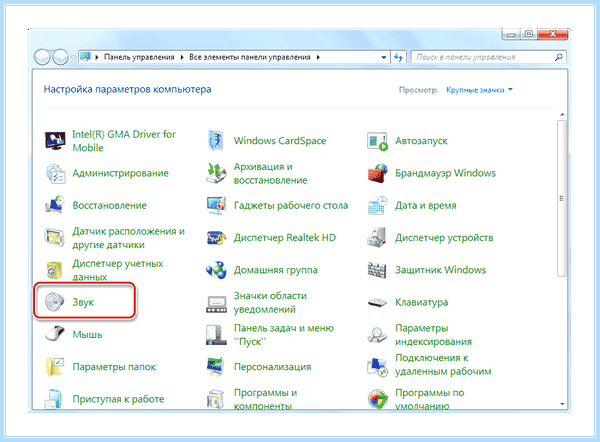Click the control panel search field

pos(488,57)
